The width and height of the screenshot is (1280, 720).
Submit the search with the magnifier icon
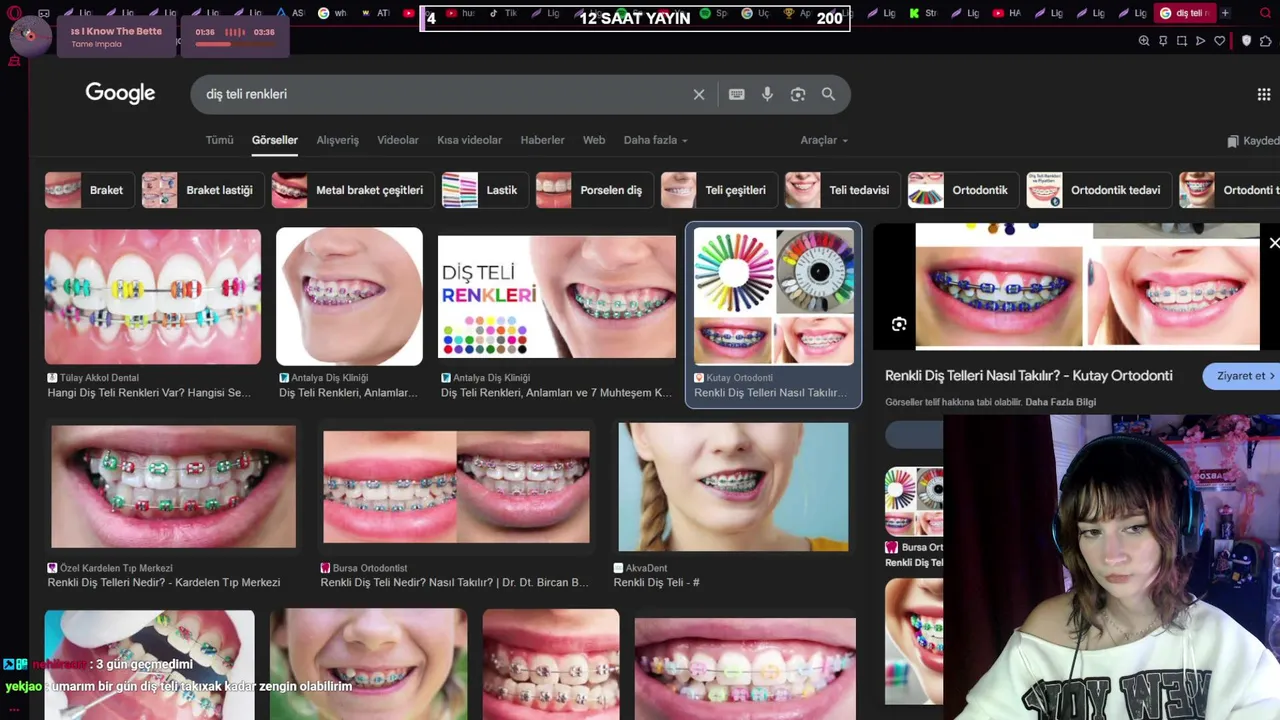(x=828, y=94)
